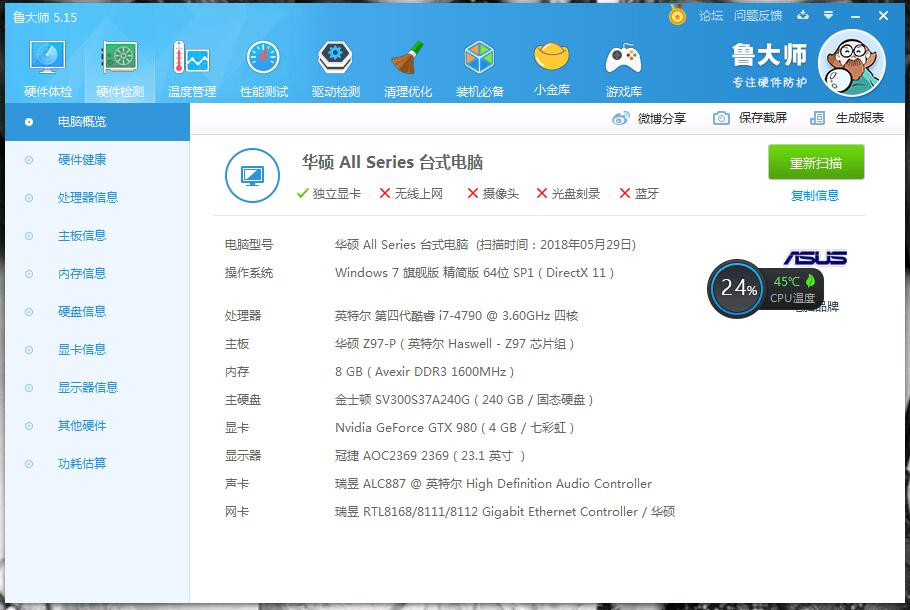Click the green leaf icon beside temperature
910x610 pixels.
click(810, 281)
